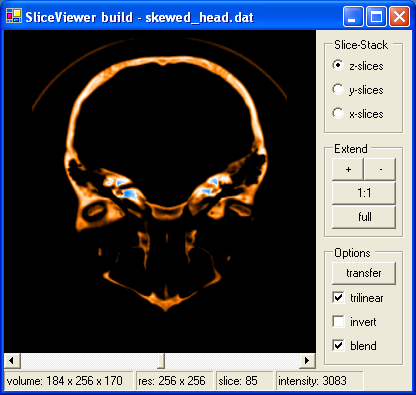Click the left arrow of slice scrollbar
The width and height of the screenshot is (416, 395).
point(12,360)
